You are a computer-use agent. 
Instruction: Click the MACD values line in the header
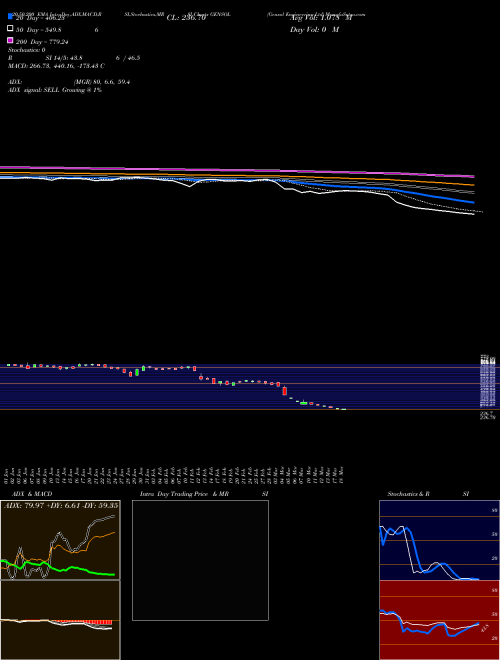coord(56,66)
